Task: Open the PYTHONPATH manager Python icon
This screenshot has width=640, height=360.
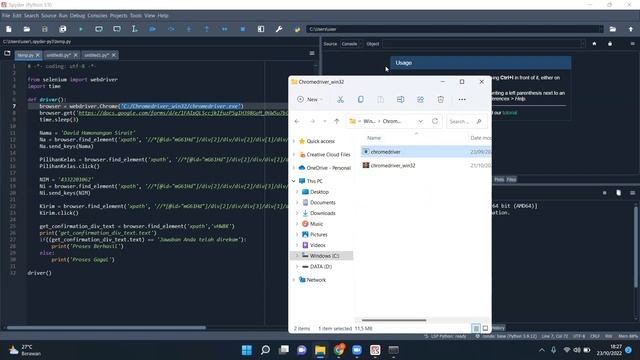Action: [x=297, y=29]
